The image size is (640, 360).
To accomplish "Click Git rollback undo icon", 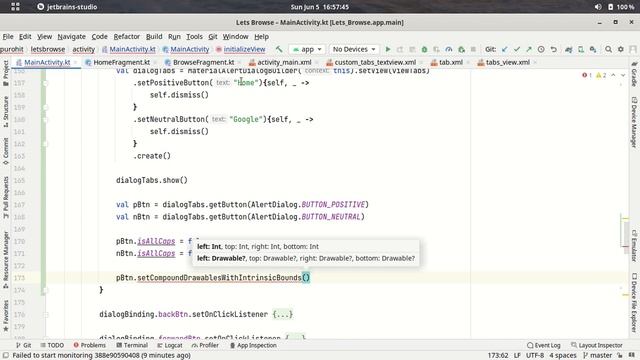I will click(x=553, y=49).
